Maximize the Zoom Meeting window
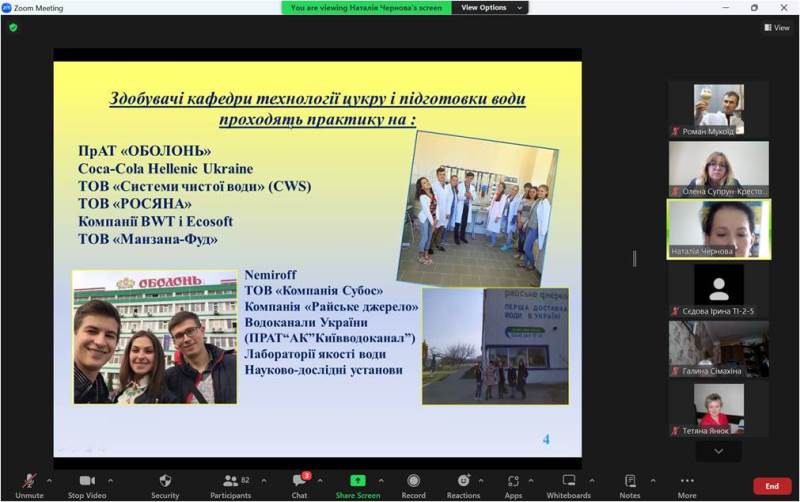 (754, 8)
